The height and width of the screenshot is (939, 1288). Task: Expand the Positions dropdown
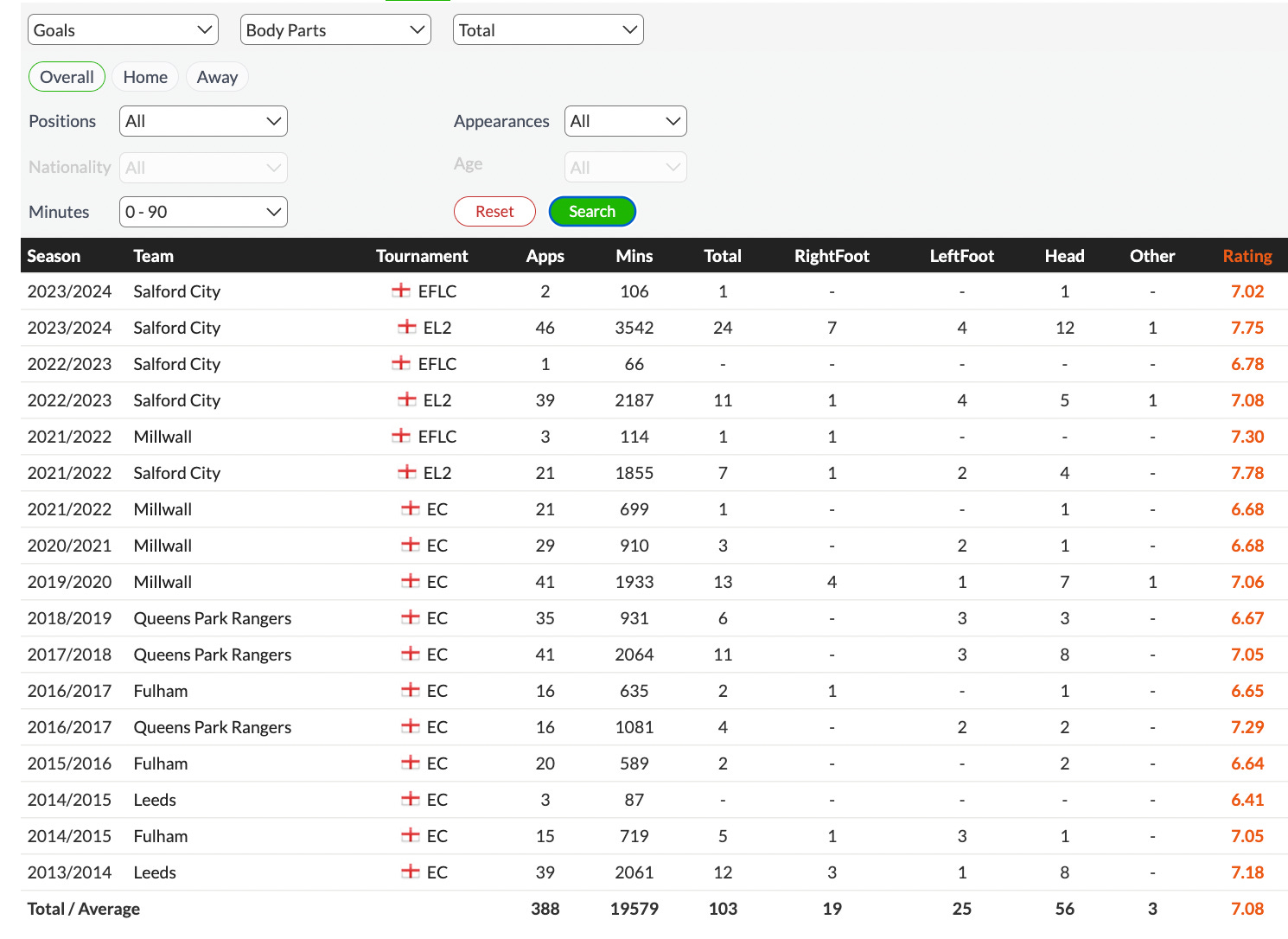(203, 121)
